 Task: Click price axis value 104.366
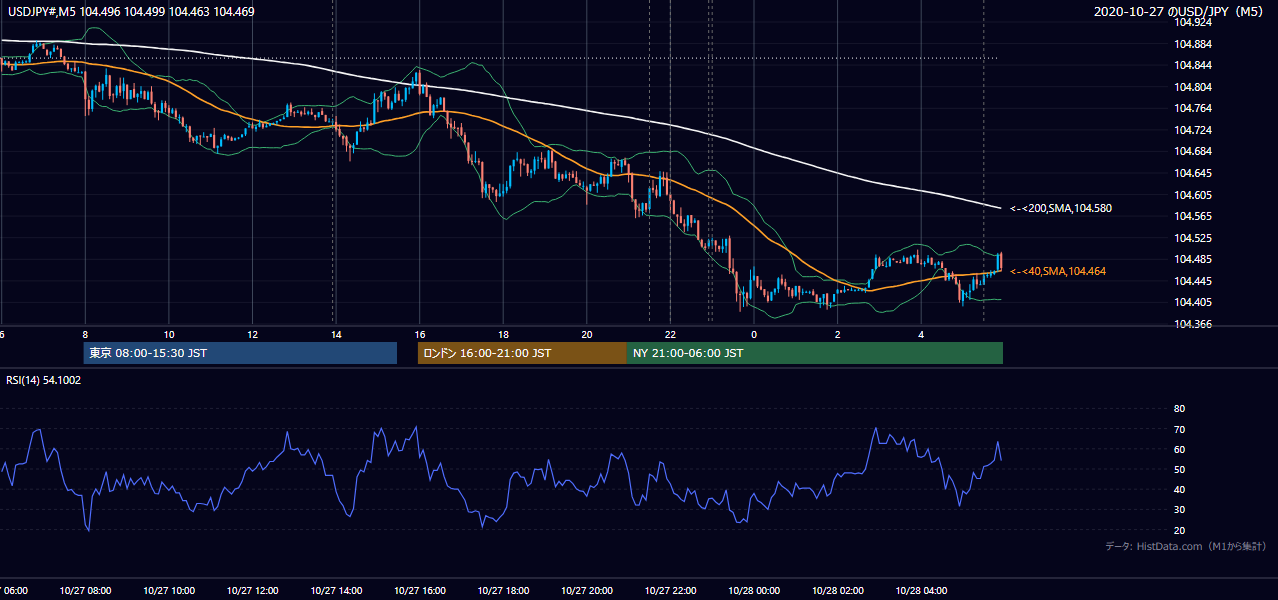tap(1192, 324)
